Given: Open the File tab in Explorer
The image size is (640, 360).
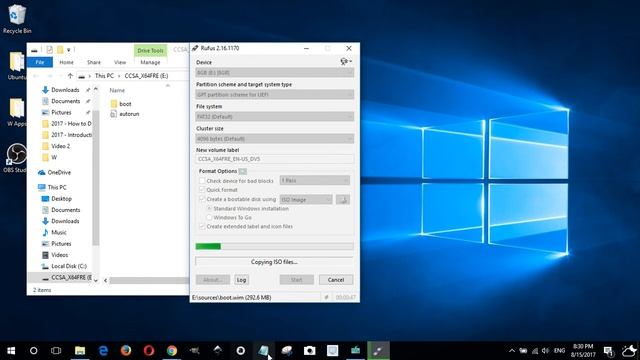Looking at the screenshot, I should pos(40,62).
